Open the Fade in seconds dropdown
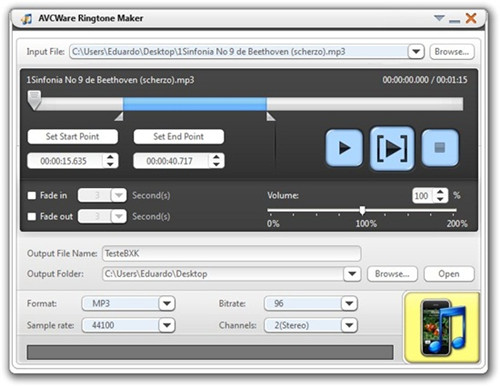 (x=118, y=195)
